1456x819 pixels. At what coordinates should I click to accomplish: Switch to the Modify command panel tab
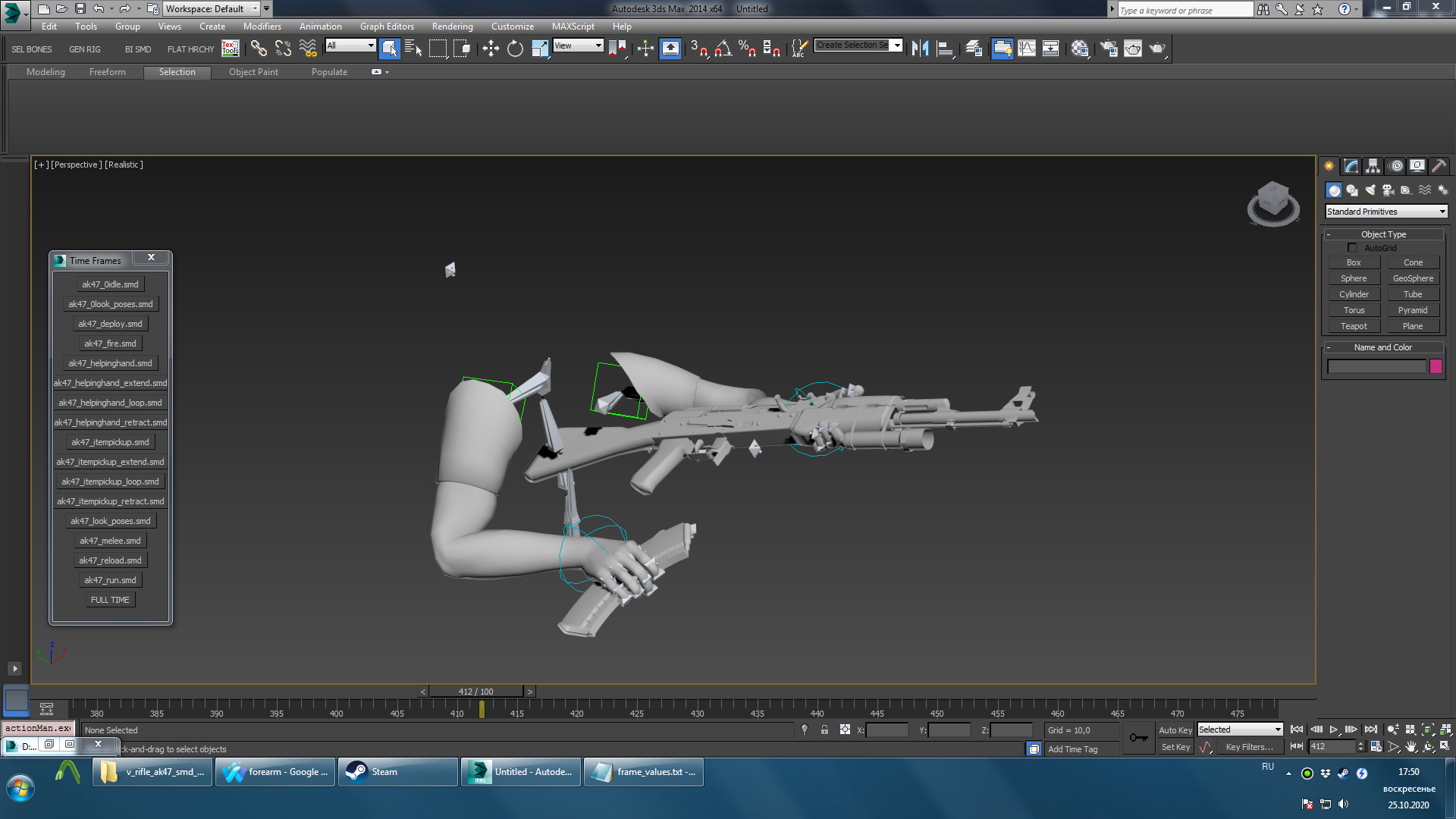1351,166
